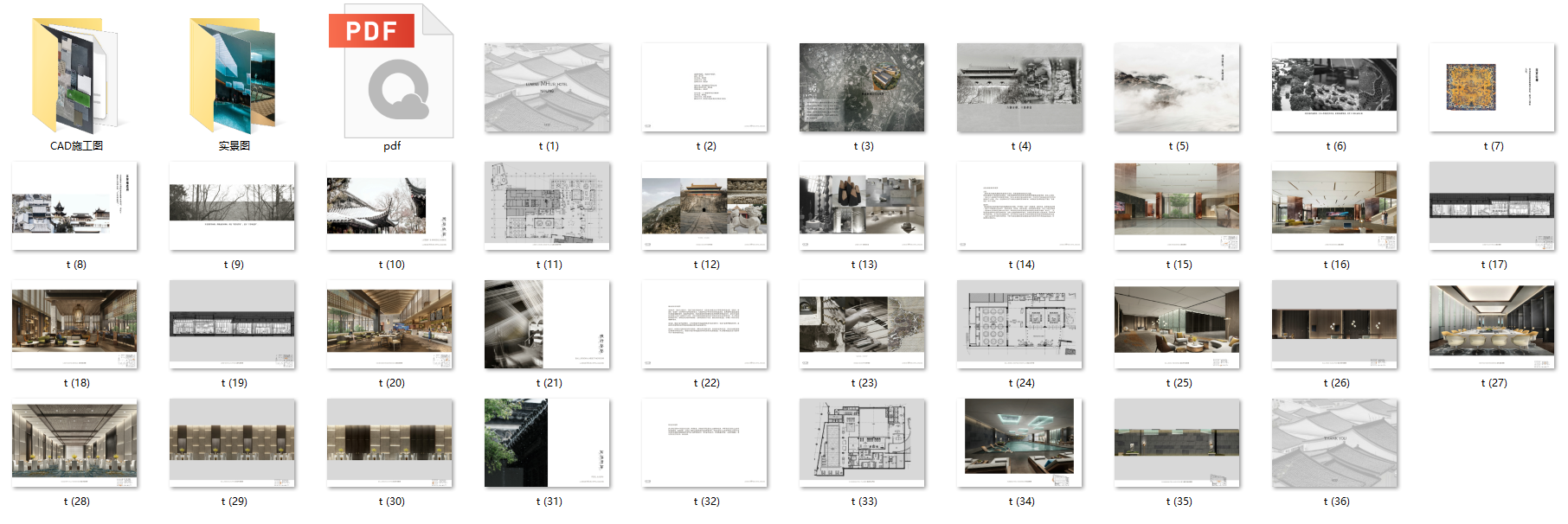1568x524 pixels.
Task: Select thumbnail t (15) lobby rendering
Action: coord(1177,206)
